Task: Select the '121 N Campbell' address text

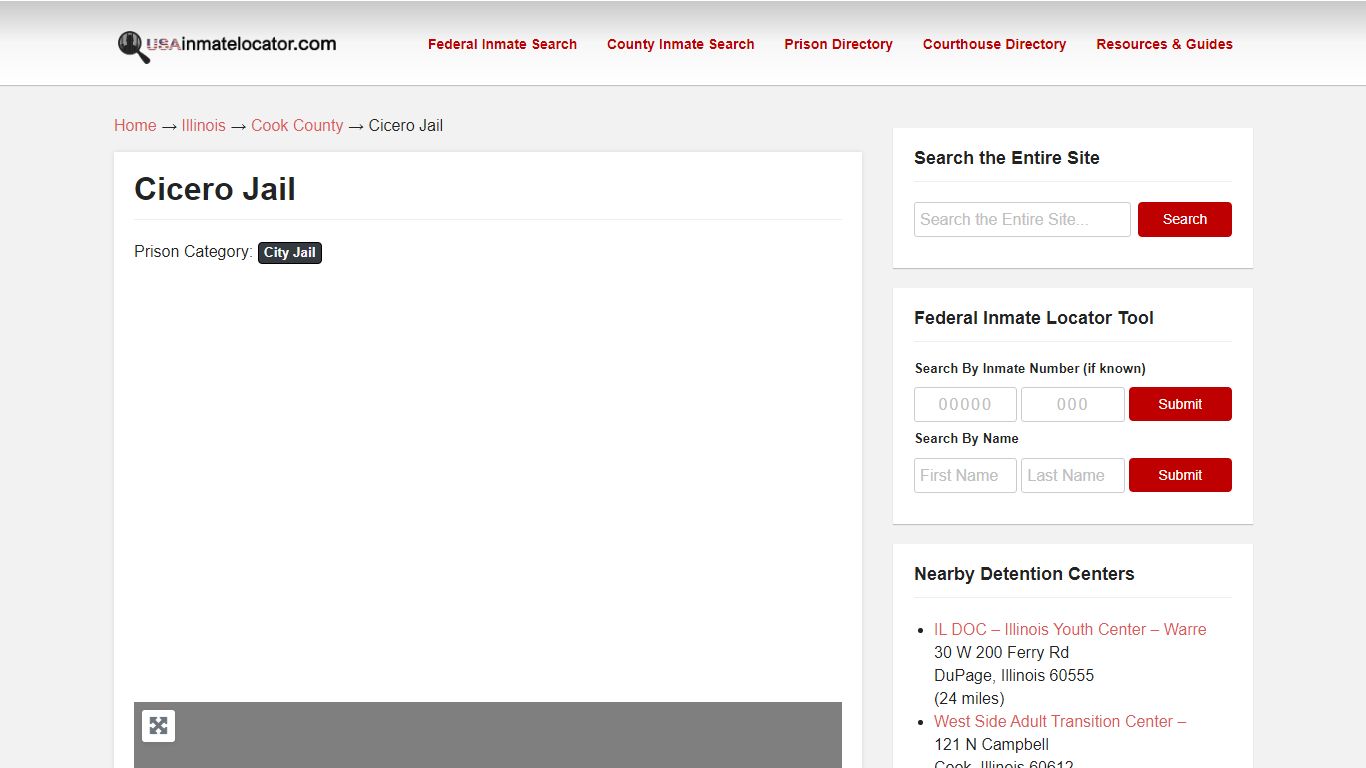Action: pos(991,744)
